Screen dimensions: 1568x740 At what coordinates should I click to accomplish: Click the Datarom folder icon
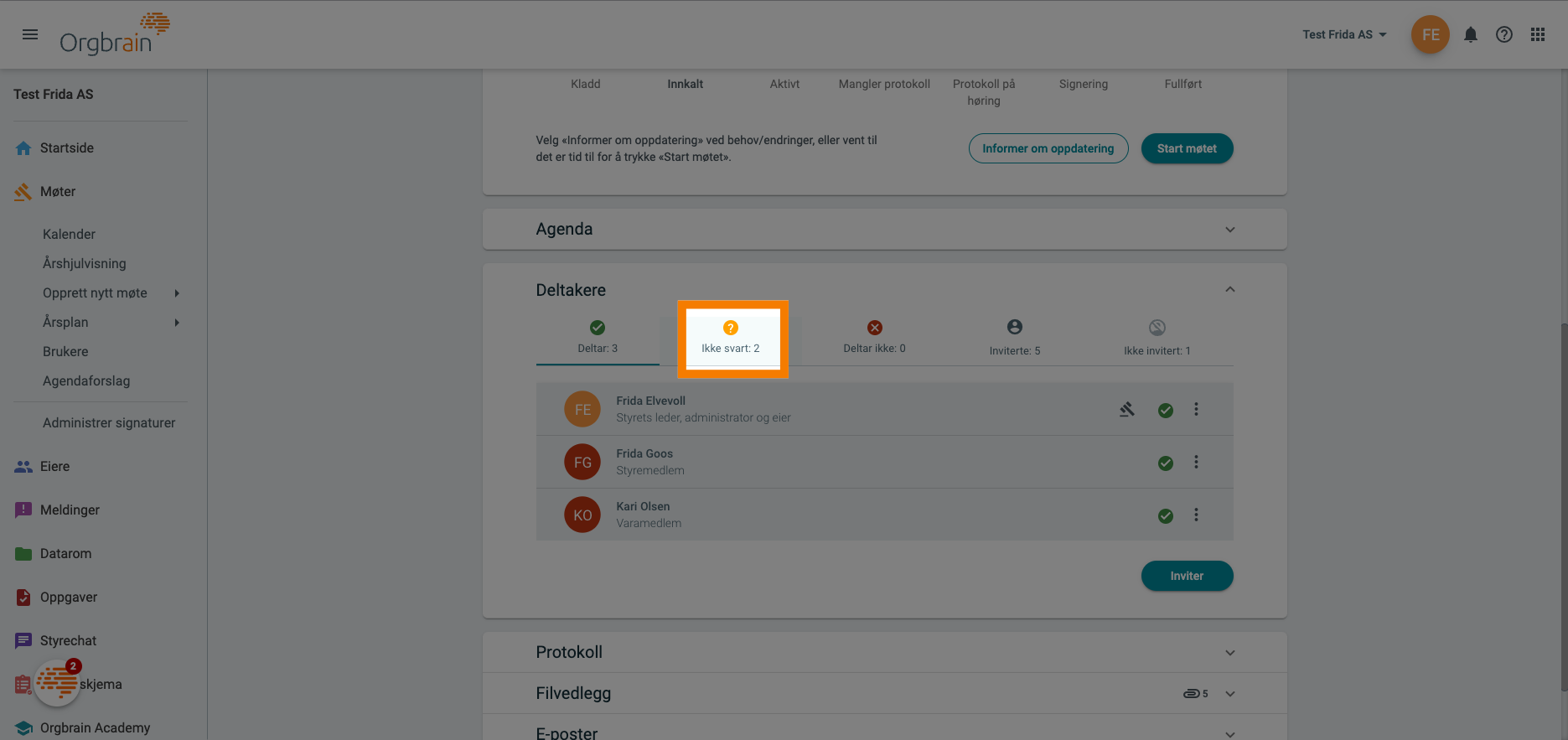tap(23, 554)
